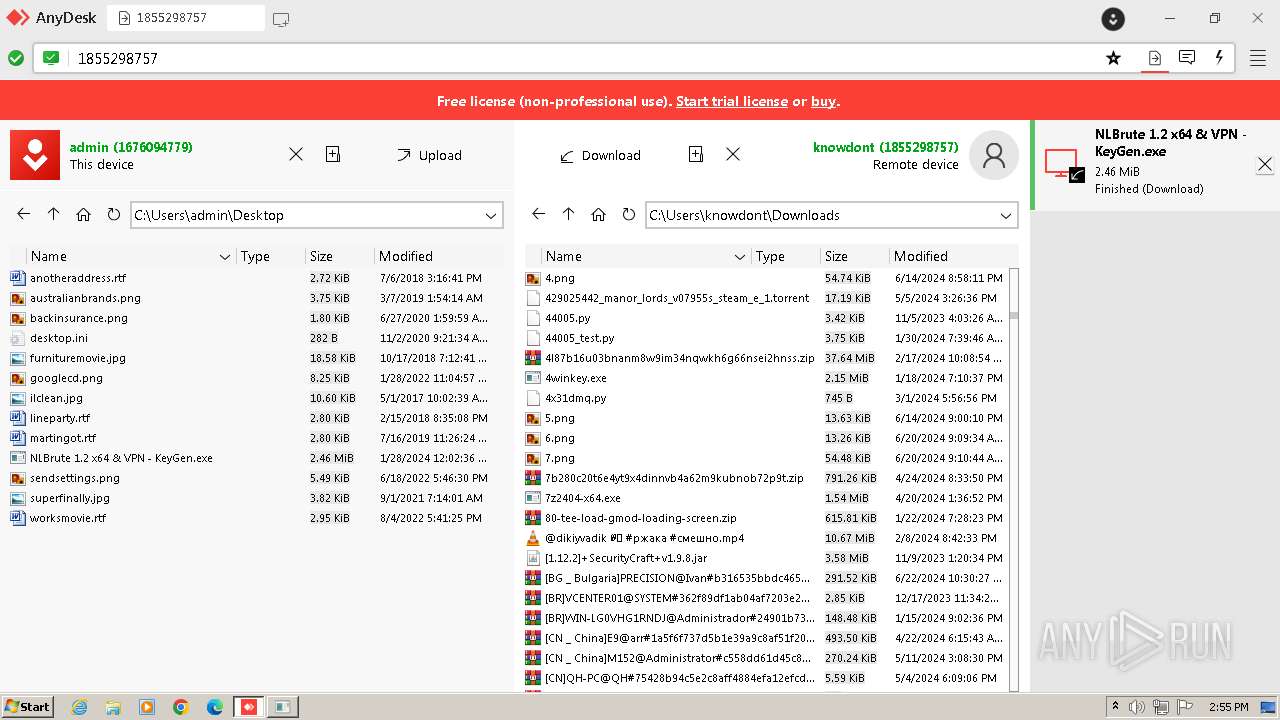Open the Windows Start menu
1280x720 pixels.
pyautogui.click(x=27, y=706)
